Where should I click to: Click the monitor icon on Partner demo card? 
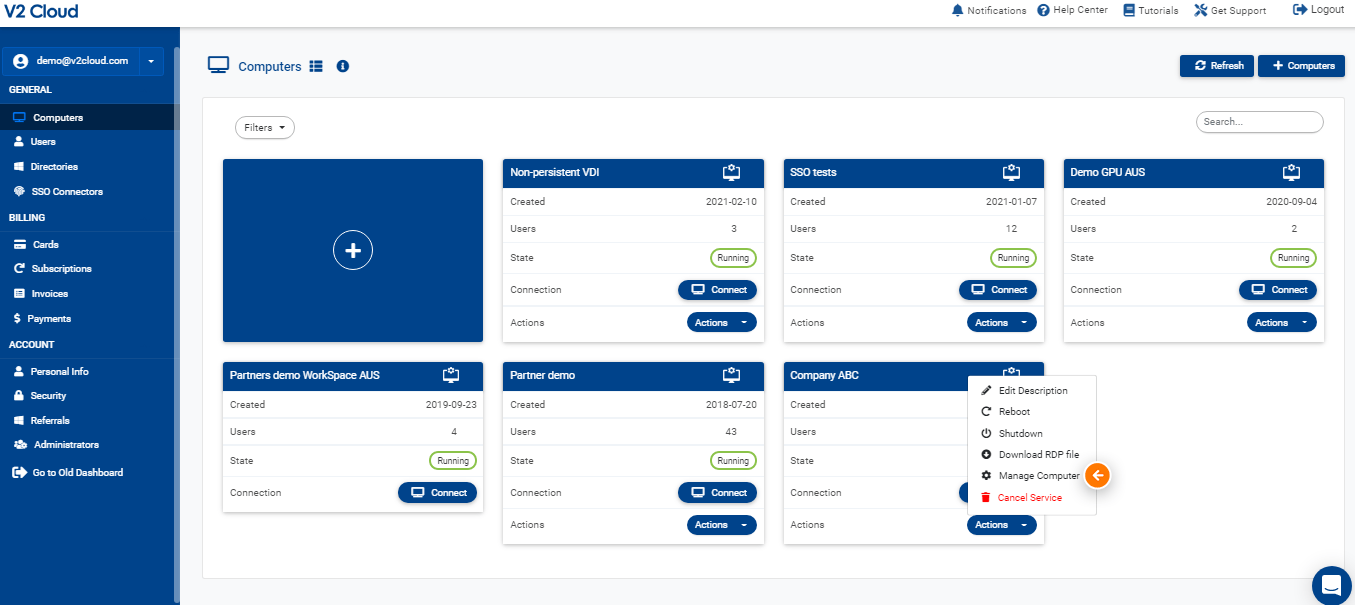click(x=731, y=375)
